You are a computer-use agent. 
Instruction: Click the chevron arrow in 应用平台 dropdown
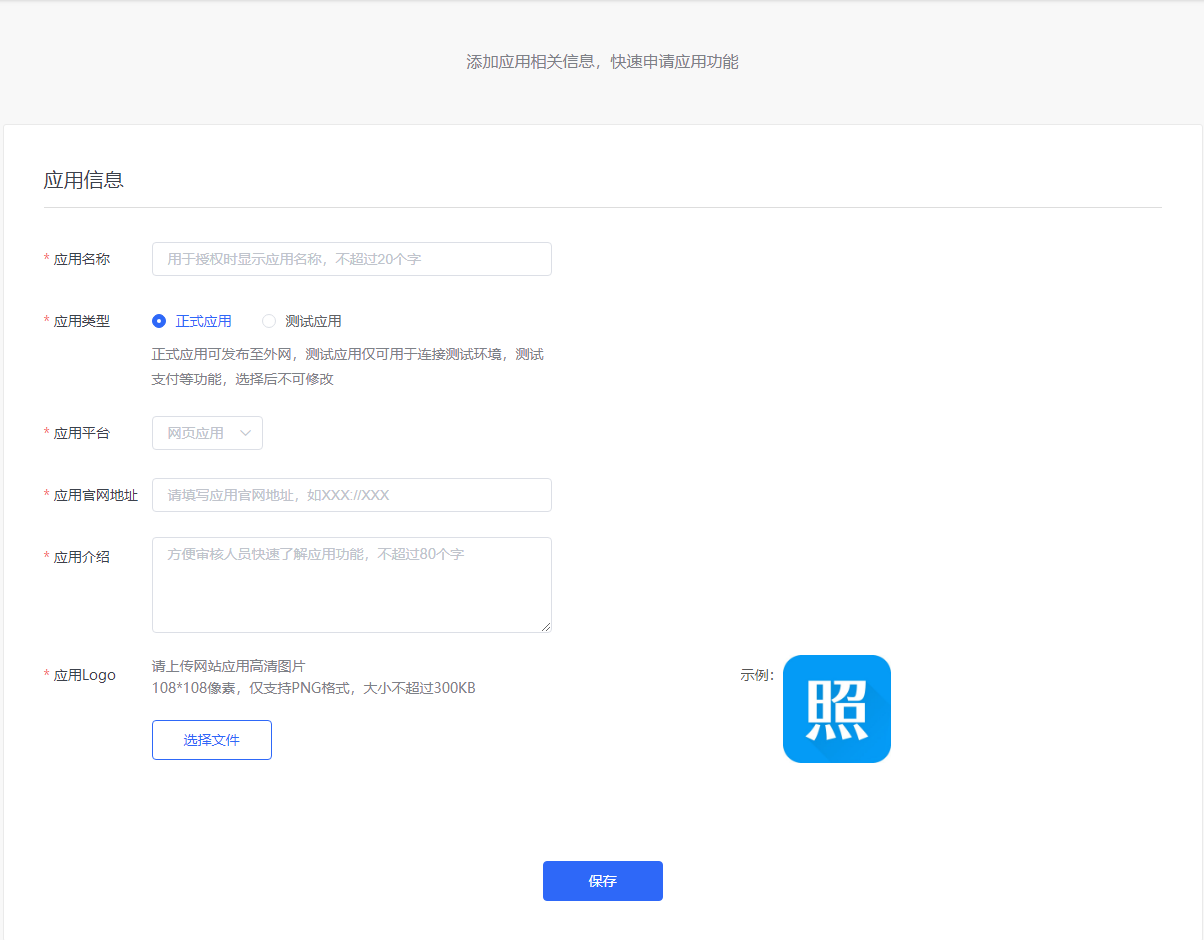pyautogui.click(x=246, y=433)
